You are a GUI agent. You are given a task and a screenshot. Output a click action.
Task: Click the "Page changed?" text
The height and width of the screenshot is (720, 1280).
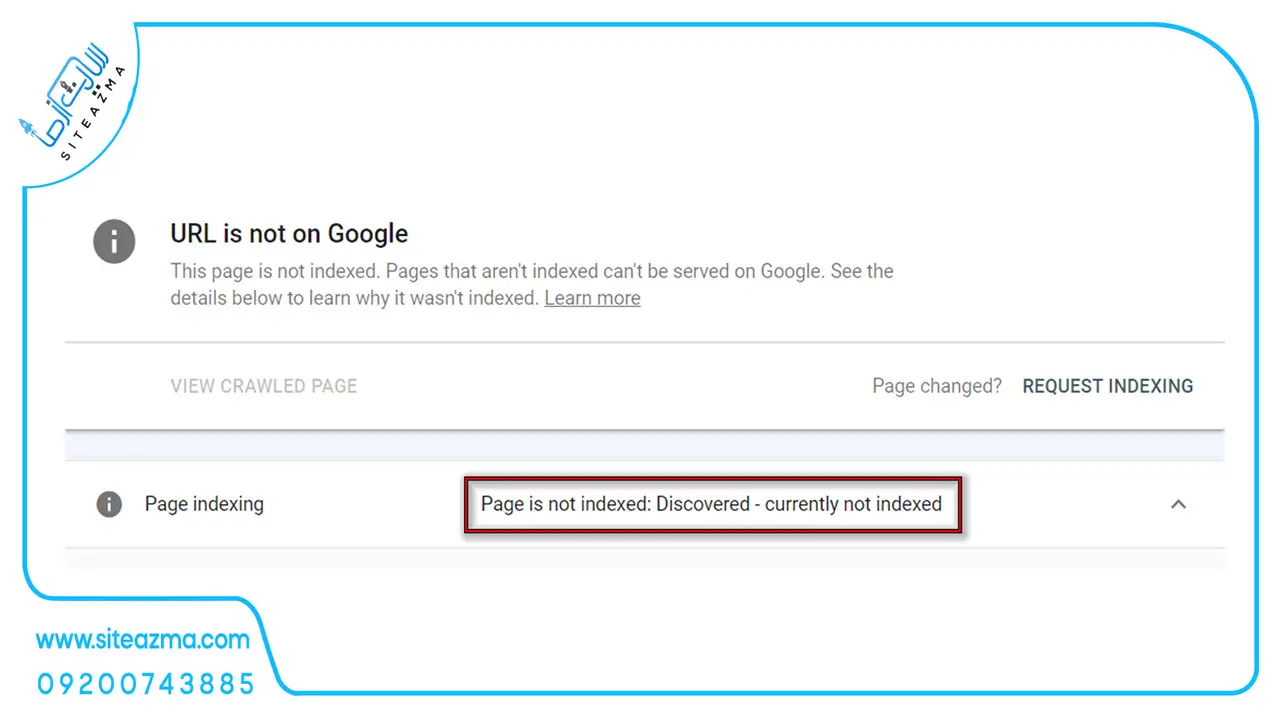937,386
